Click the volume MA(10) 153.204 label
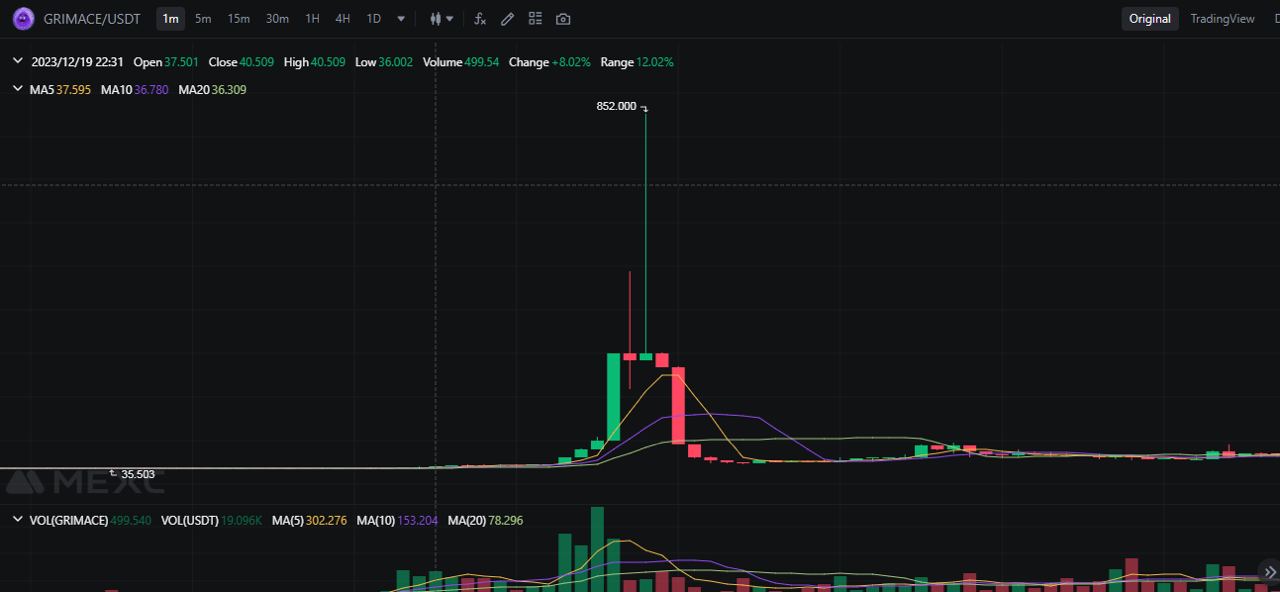This screenshot has height=592, width=1280. (x=397, y=521)
